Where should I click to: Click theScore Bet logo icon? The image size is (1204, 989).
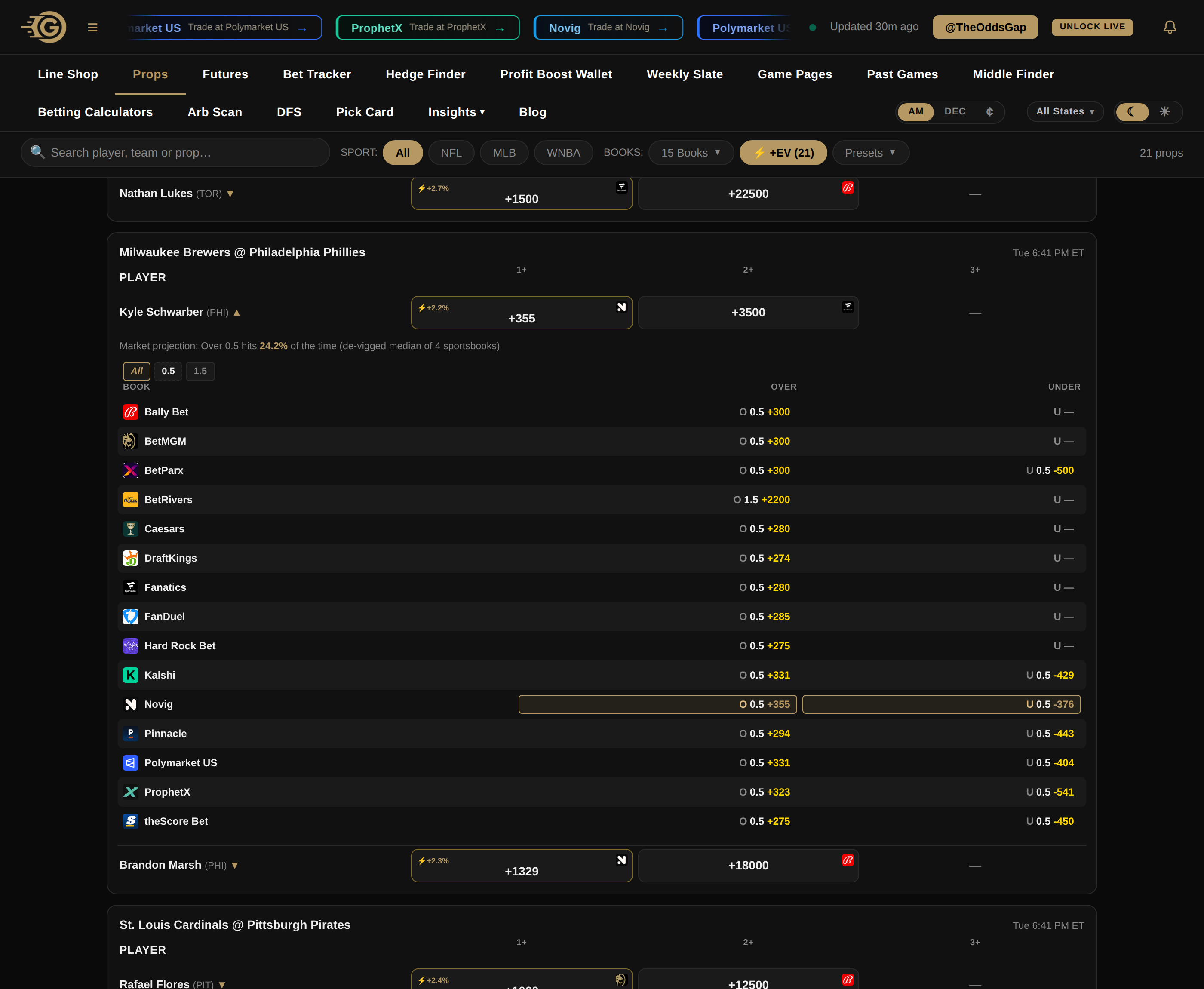click(130, 821)
